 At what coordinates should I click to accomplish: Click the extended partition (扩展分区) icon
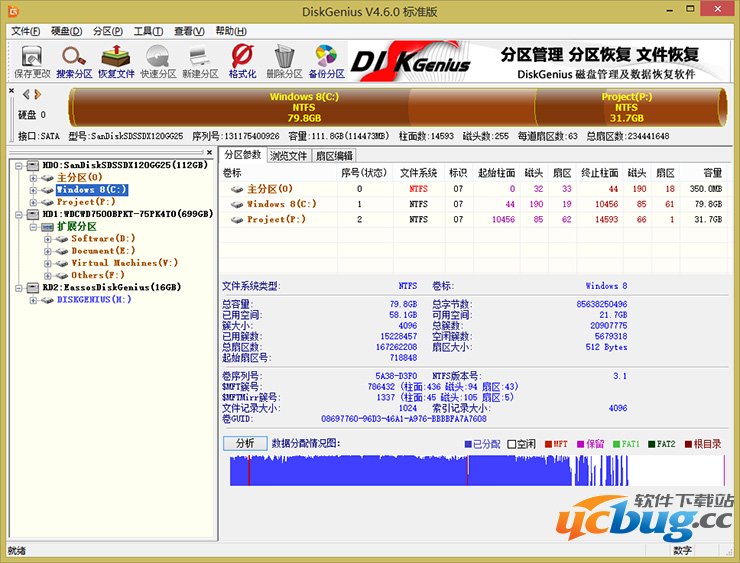(x=47, y=227)
